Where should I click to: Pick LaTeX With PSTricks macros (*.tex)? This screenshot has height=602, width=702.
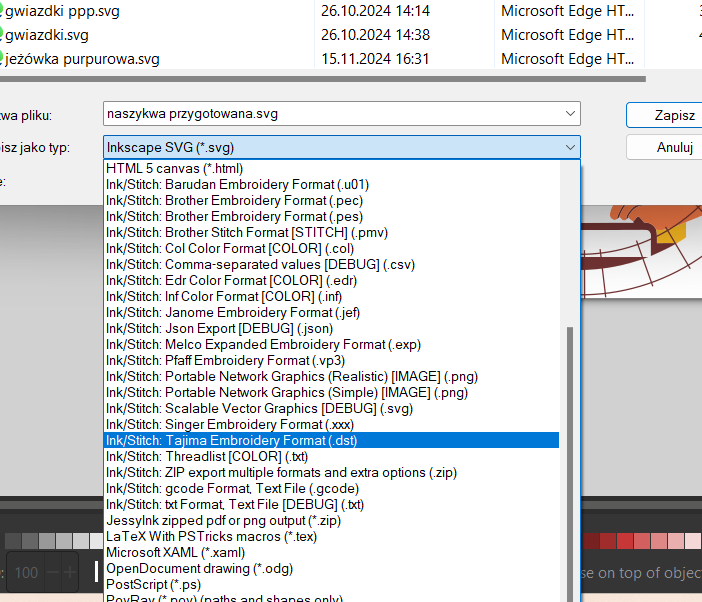click(x=331, y=537)
